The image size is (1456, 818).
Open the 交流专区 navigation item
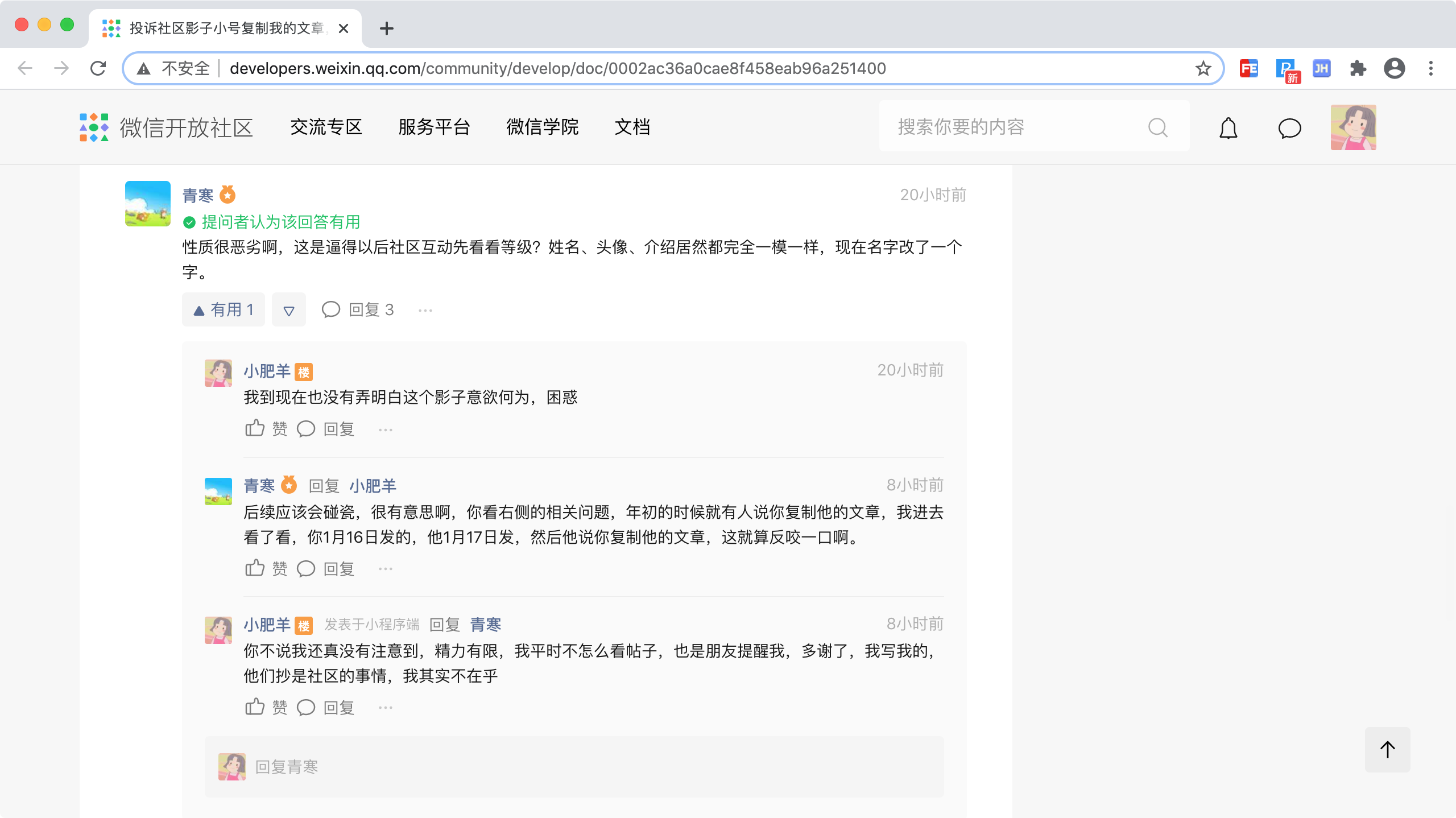(326, 127)
